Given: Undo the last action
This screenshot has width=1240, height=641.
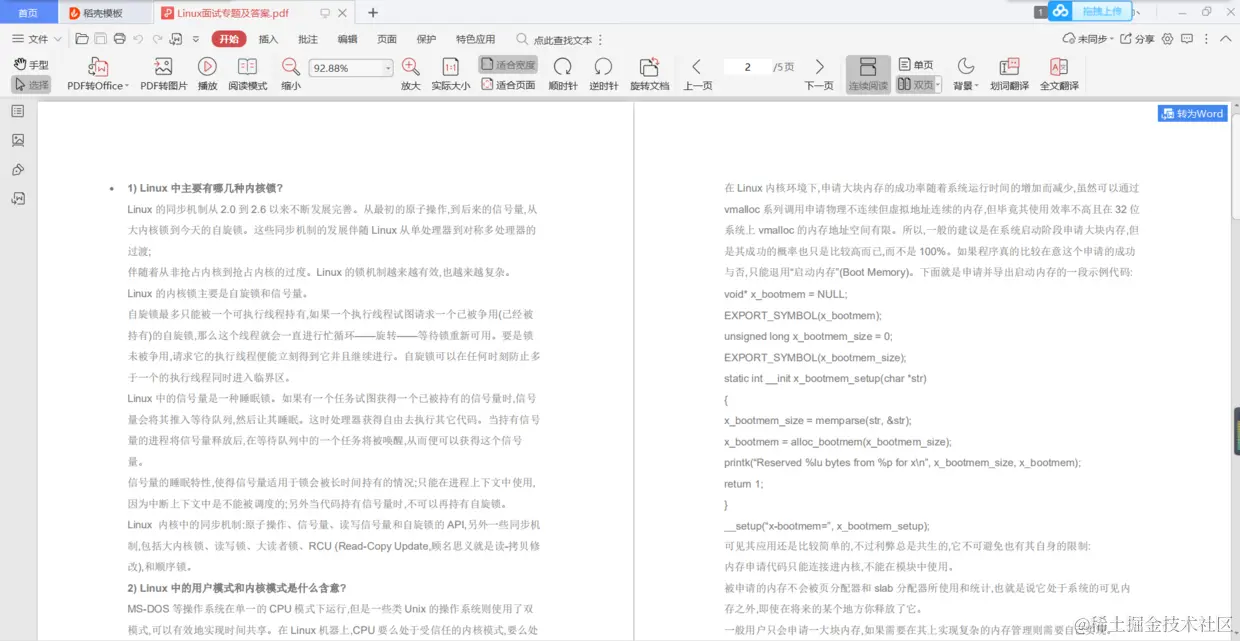Looking at the screenshot, I should pos(138,39).
